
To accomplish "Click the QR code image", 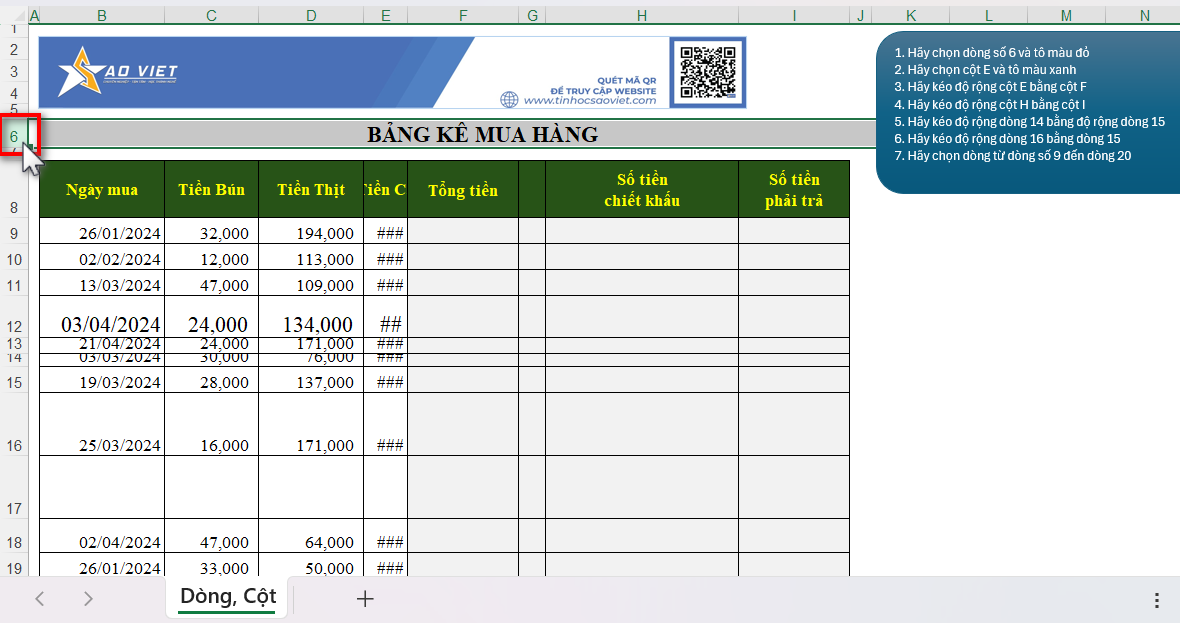I will (x=708, y=72).
